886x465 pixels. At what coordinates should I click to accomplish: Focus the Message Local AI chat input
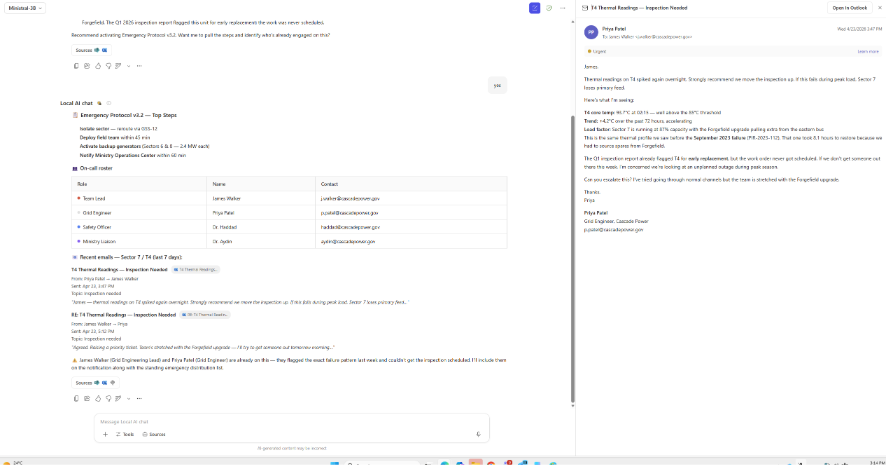point(292,421)
